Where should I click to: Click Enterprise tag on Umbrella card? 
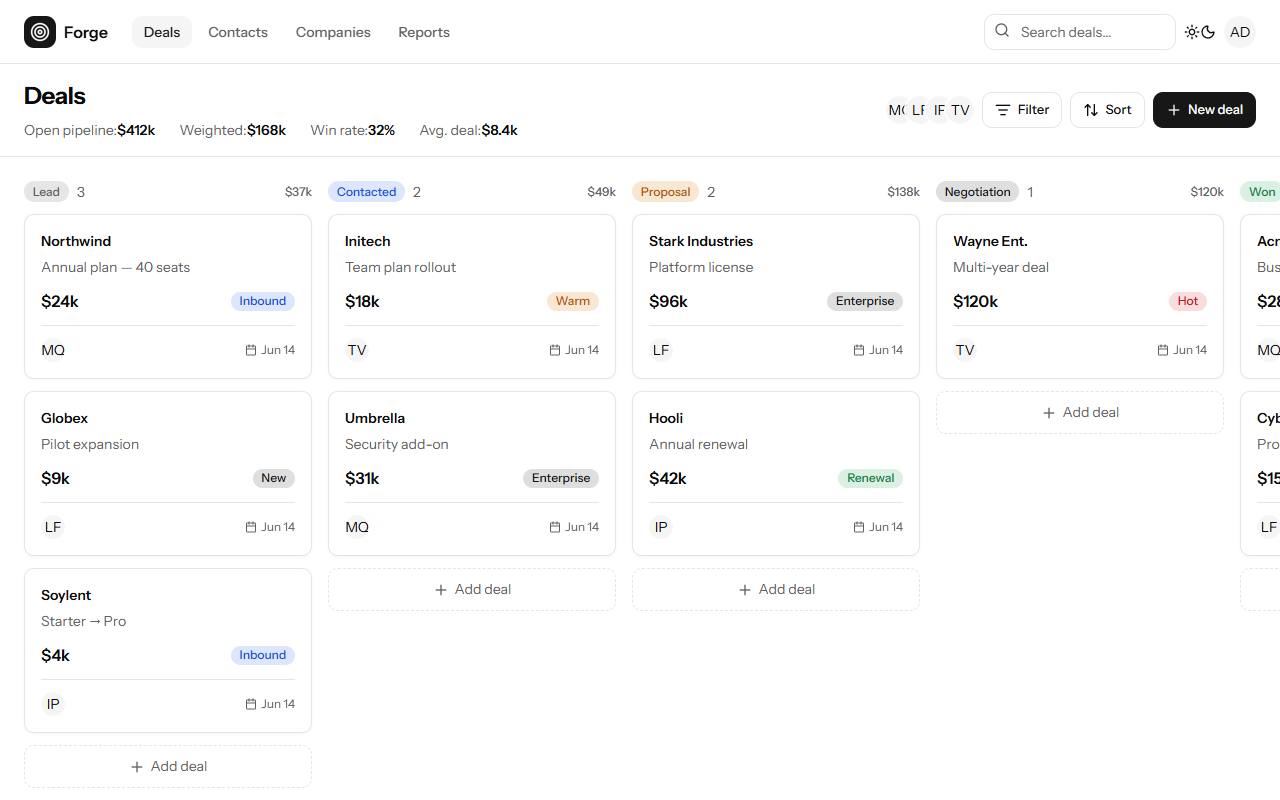[x=561, y=478]
